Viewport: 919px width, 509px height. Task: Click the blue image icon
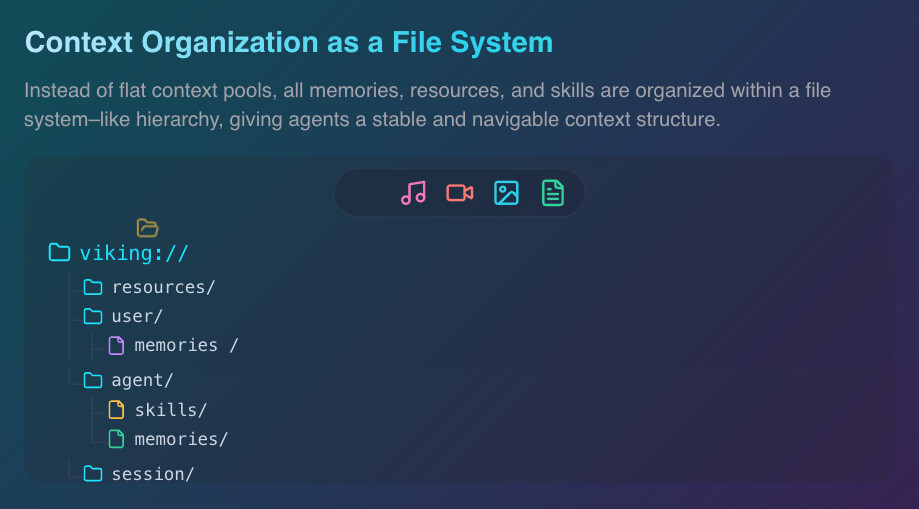pyautogui.click(x=506, y=193)
